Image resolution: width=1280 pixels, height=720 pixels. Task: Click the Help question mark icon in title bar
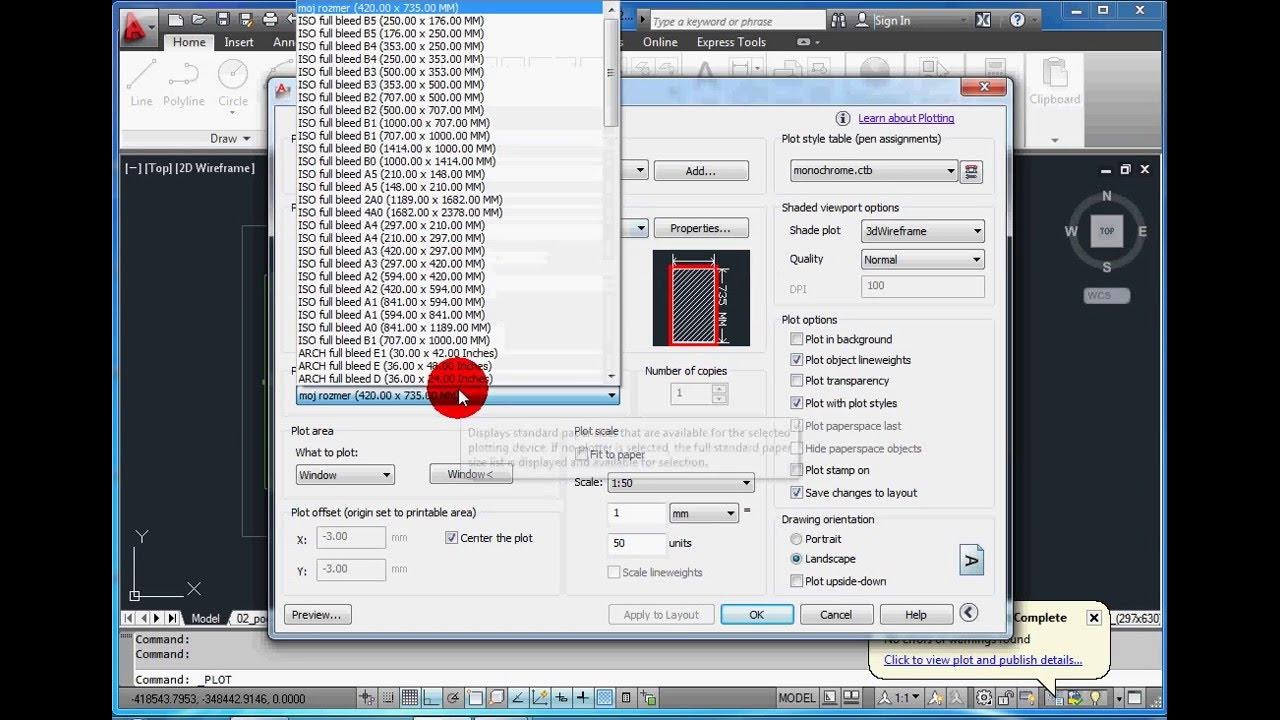point(1017,20)
